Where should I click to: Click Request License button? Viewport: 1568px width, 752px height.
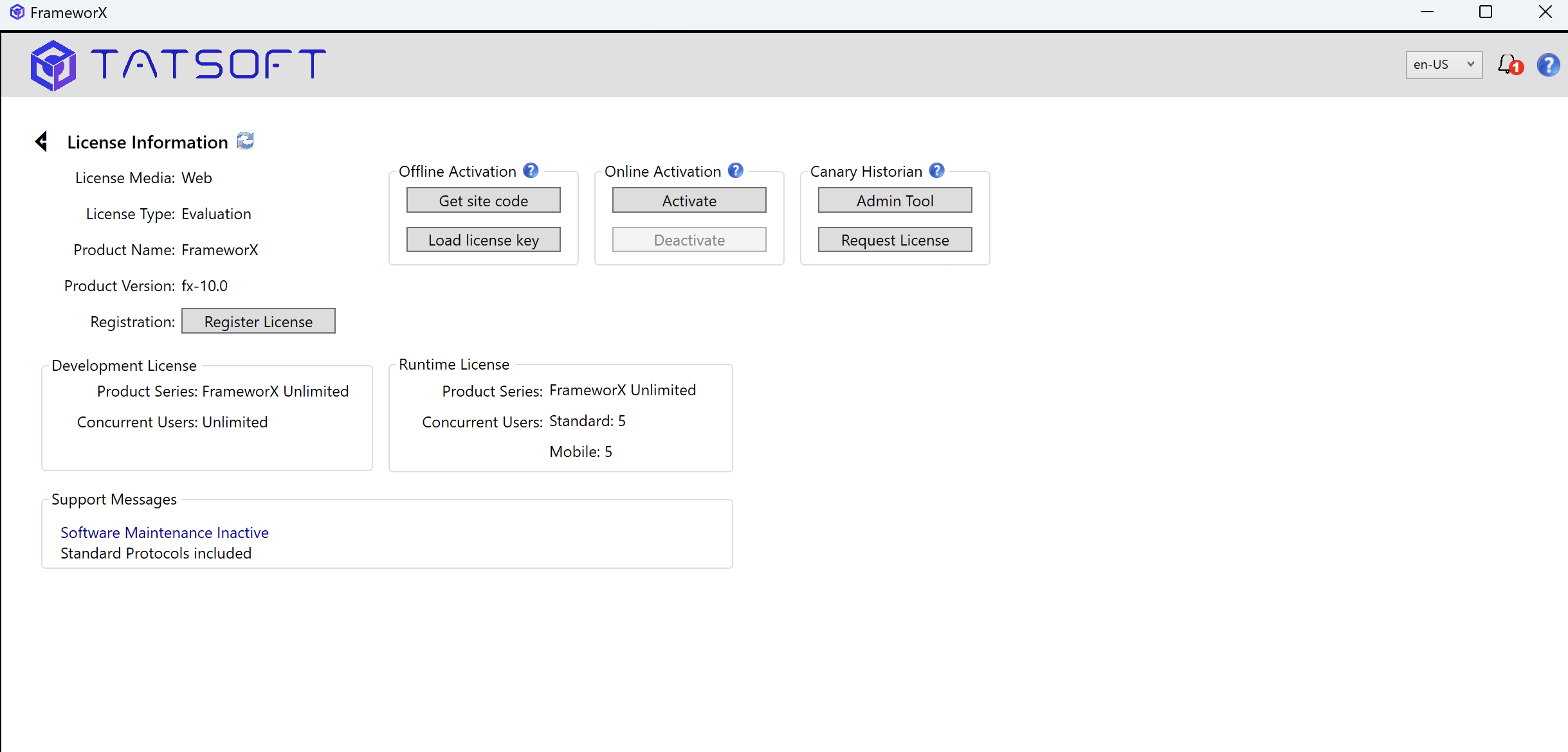895,240
